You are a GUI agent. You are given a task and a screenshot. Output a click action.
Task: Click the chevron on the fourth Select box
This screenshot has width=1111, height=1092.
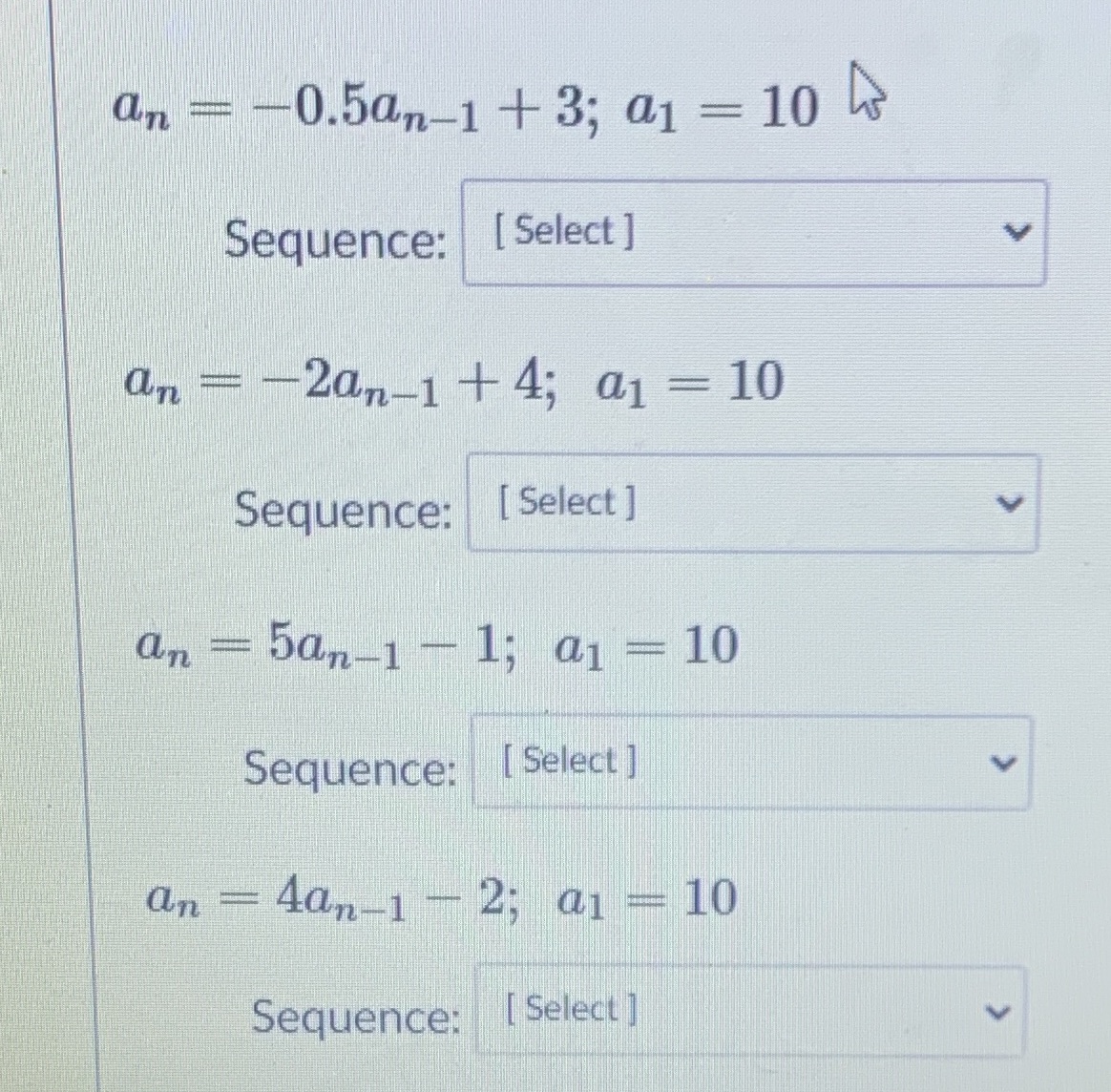click(997, 1010)
